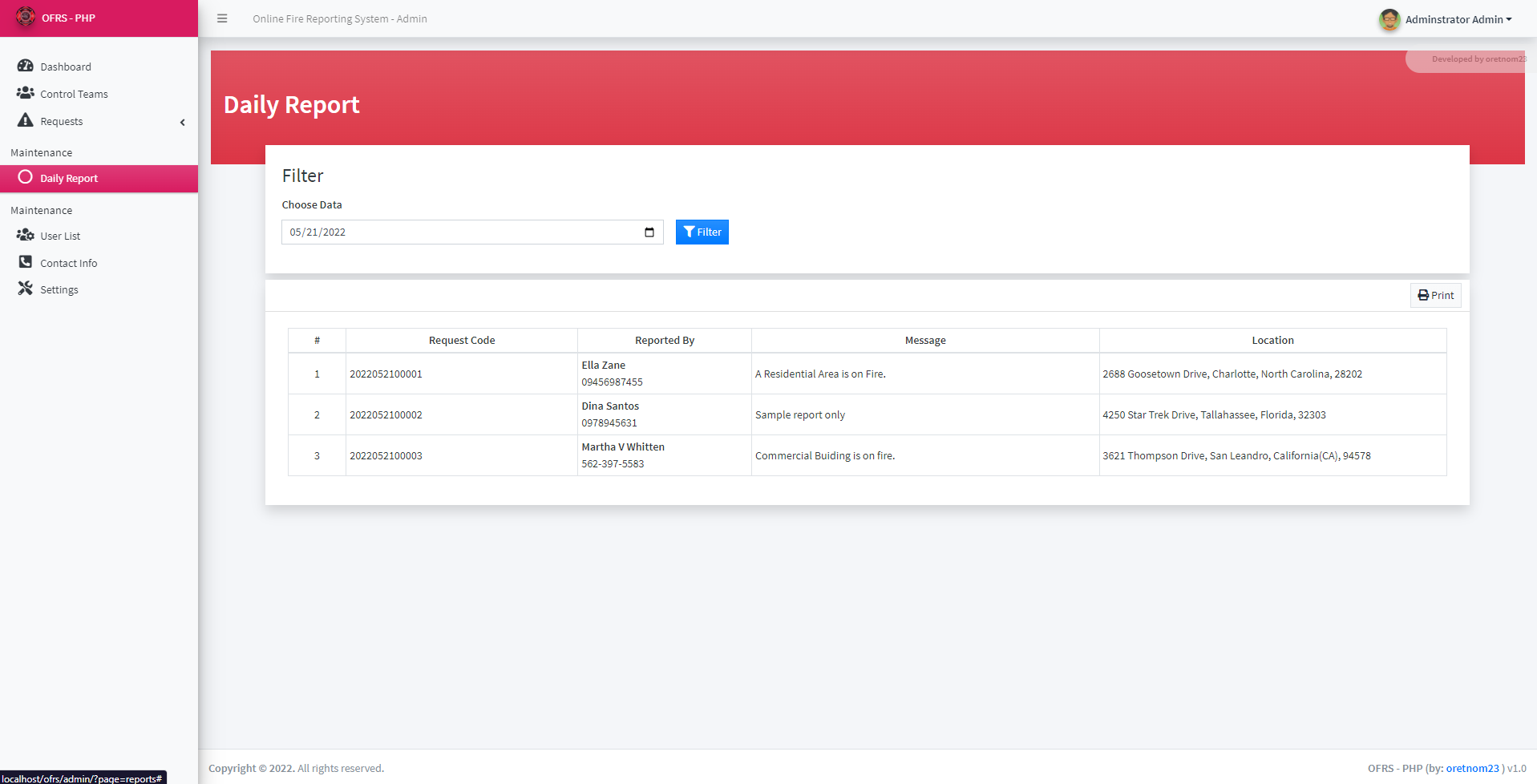Select Daily Report in the sidebar
The height and width of the screenshot is (784, 1537).
click(x=99, y=178)
